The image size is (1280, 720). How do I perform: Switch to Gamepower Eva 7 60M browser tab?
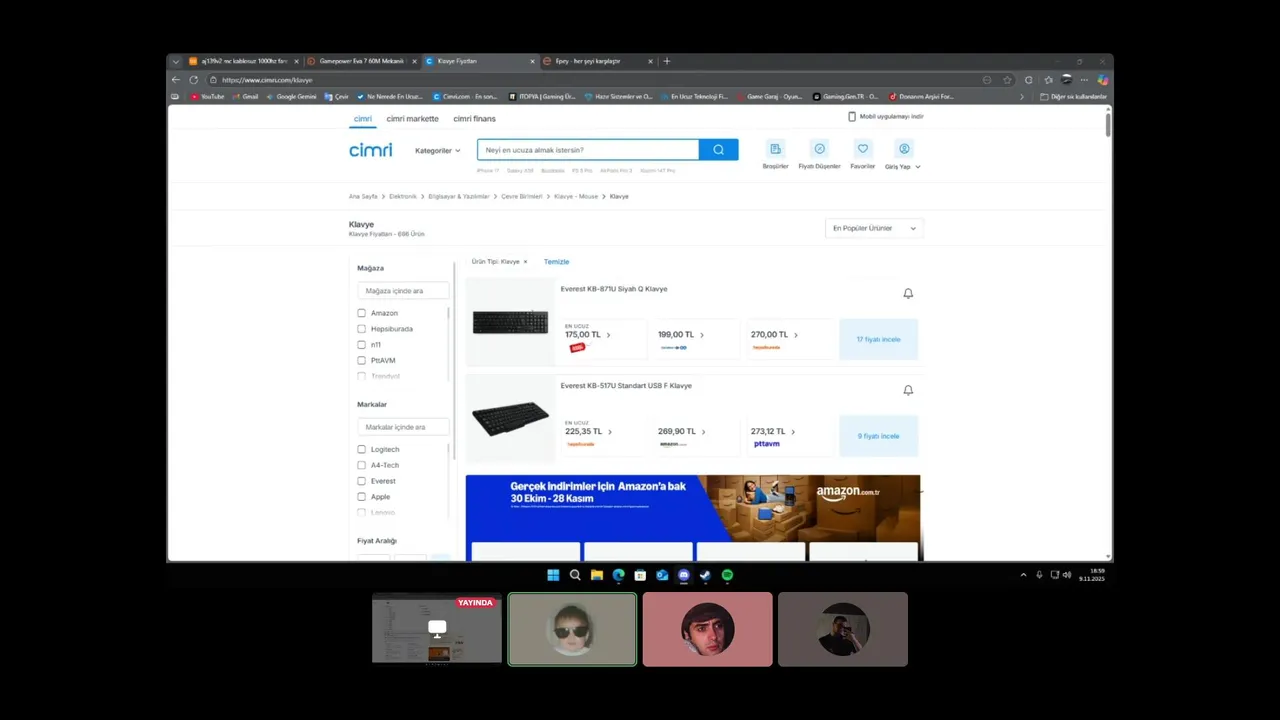[x=361, y=61]
